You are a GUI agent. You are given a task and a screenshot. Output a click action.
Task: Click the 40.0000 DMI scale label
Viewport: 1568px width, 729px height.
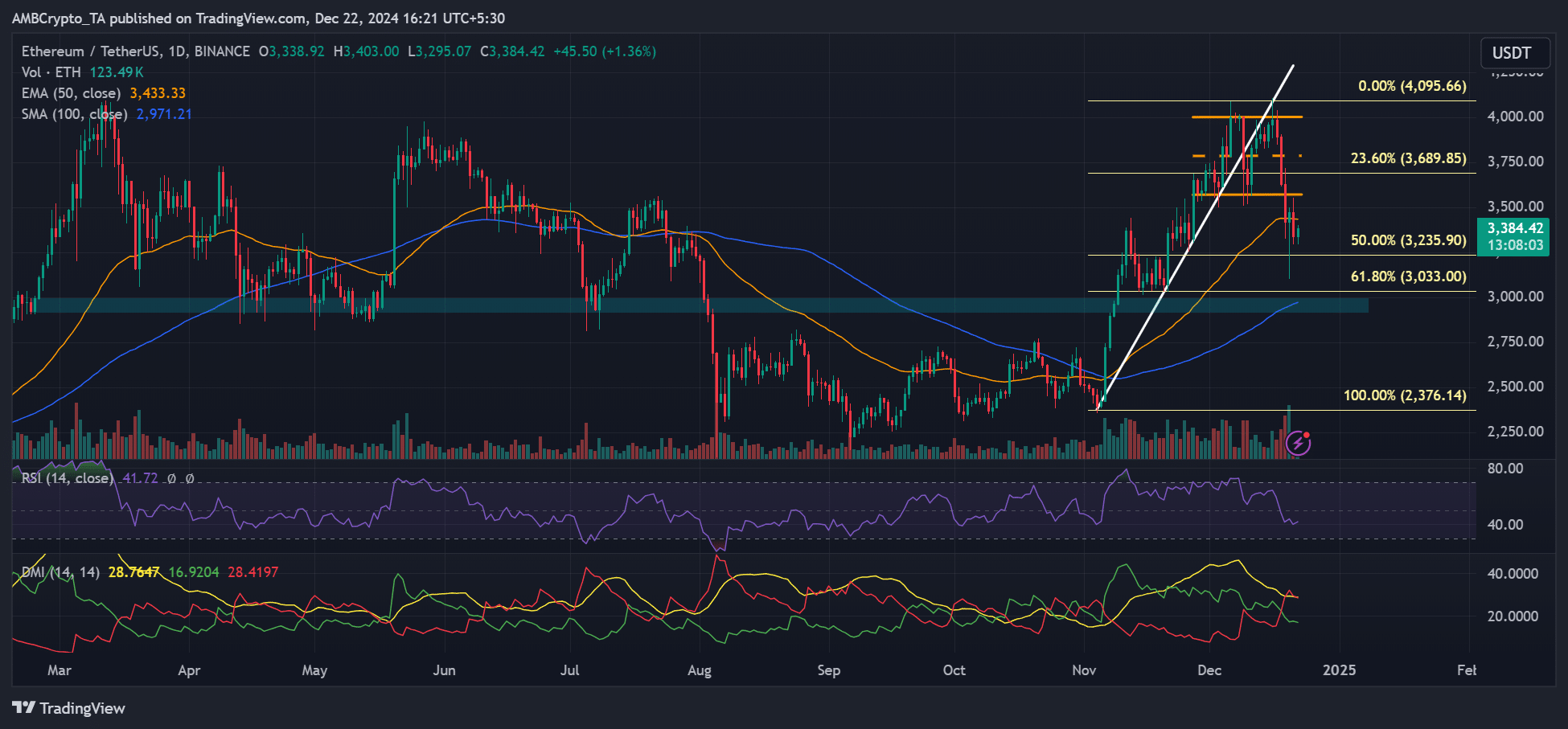coord(1513,574)
